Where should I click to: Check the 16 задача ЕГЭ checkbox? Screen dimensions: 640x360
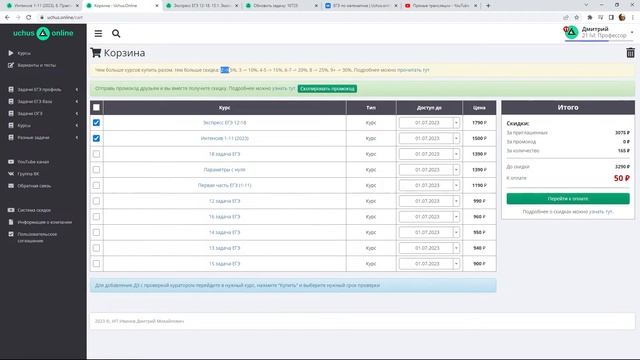pyautogui.click(x=96, y=216)
